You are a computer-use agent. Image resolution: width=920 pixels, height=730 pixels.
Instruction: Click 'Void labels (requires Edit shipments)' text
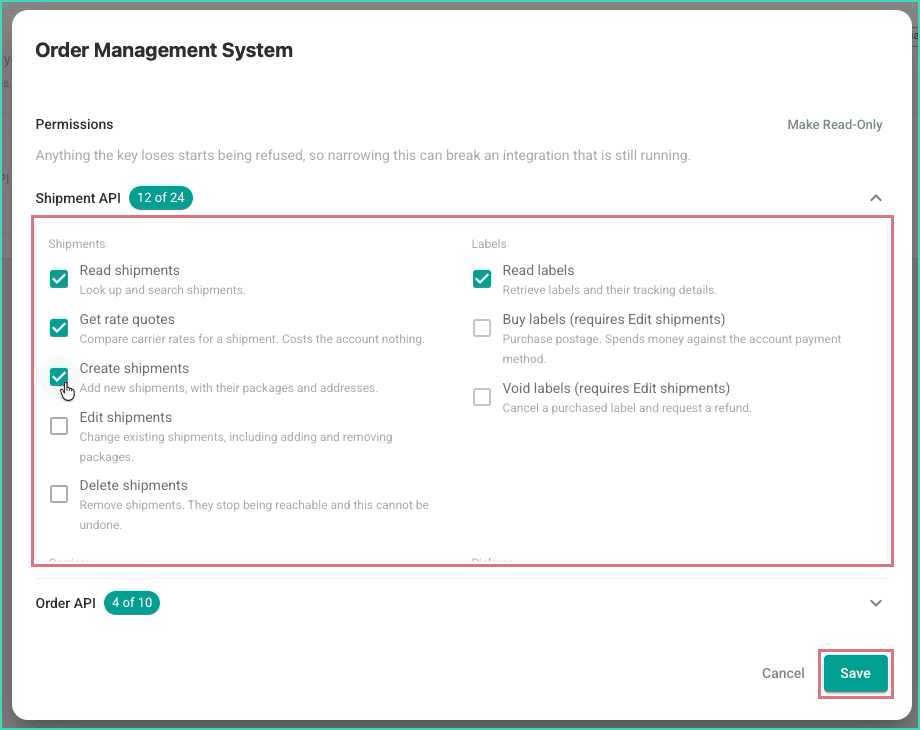click(616, 388)
